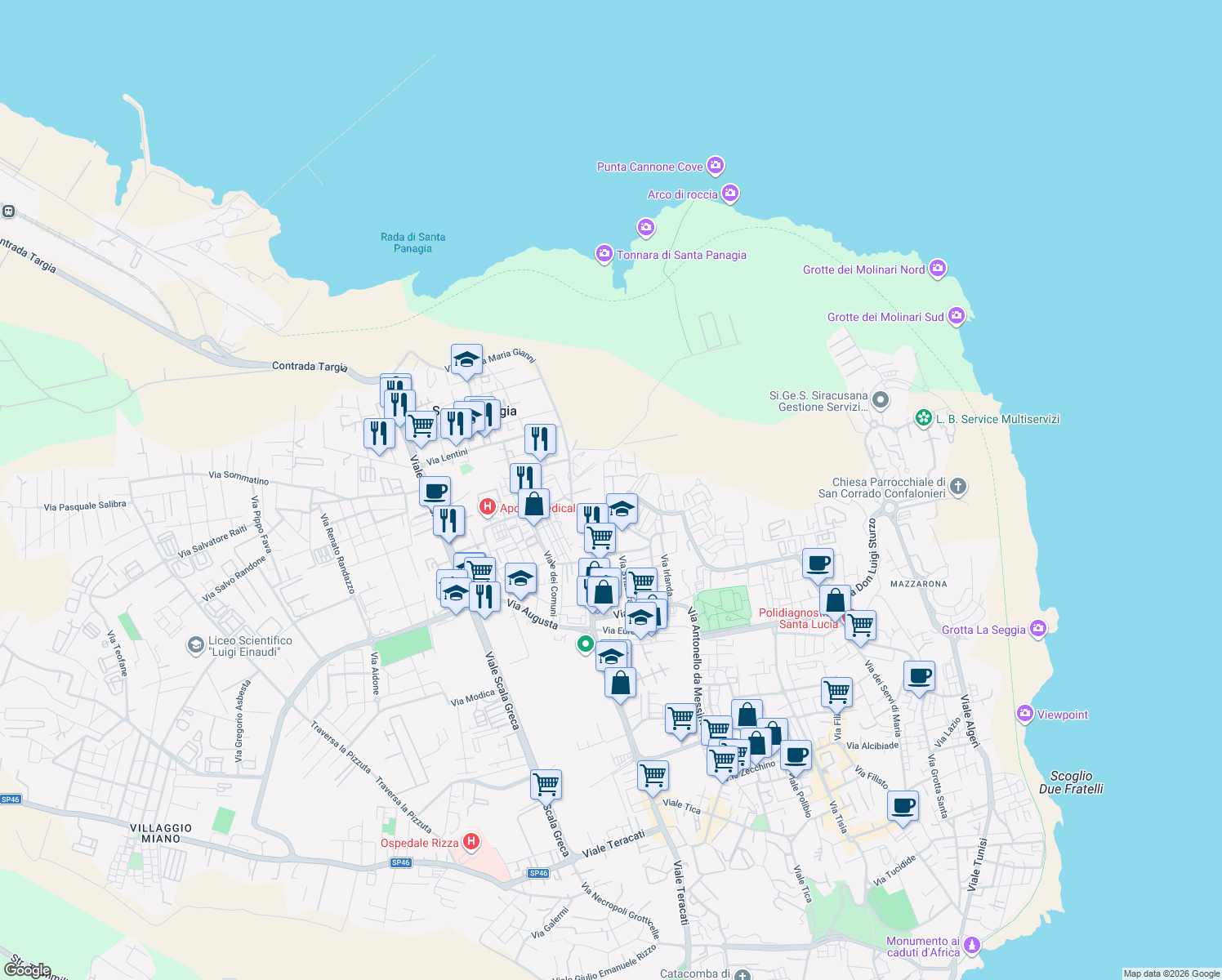Open the Tonnara di Santa Panagia marker
Screen dimensions: 1222x980
click(x=604, y=254)
